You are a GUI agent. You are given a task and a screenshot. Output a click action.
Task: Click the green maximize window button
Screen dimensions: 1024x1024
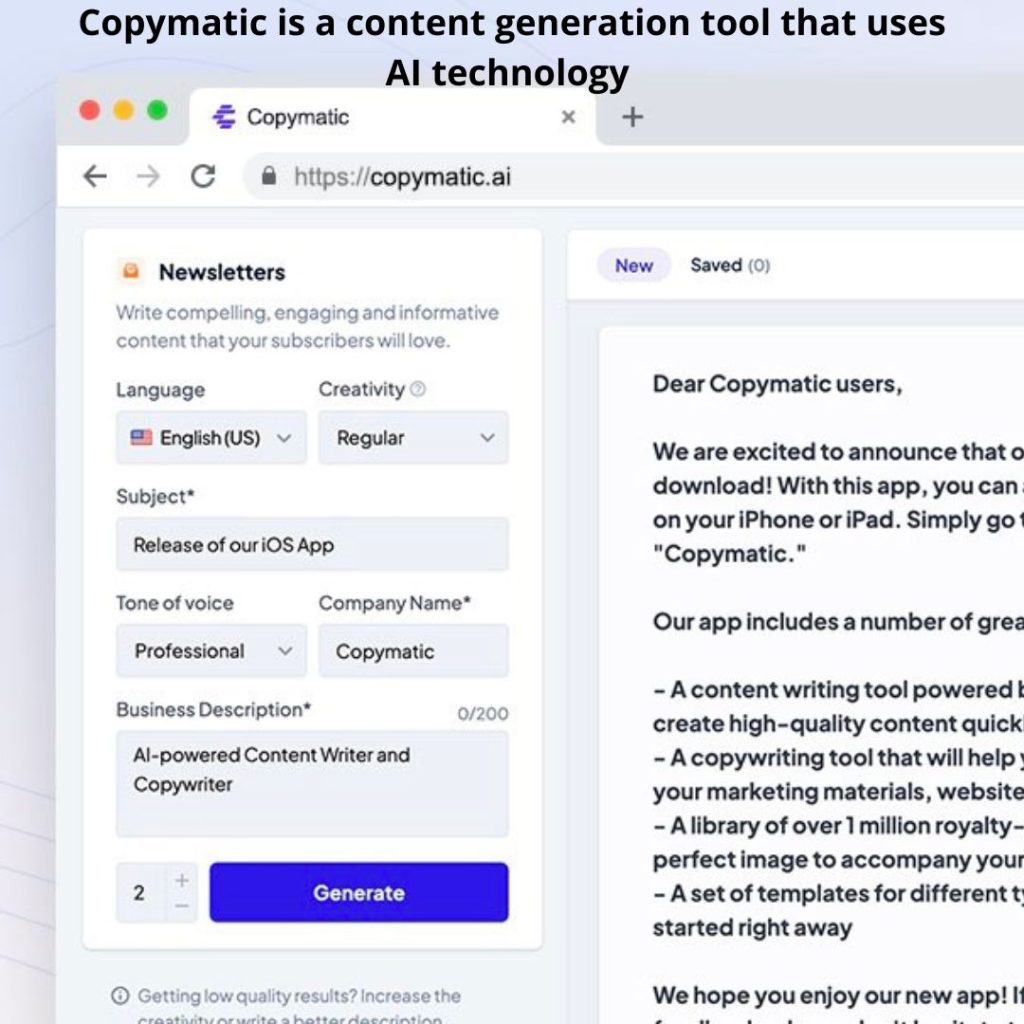(157, 110)
